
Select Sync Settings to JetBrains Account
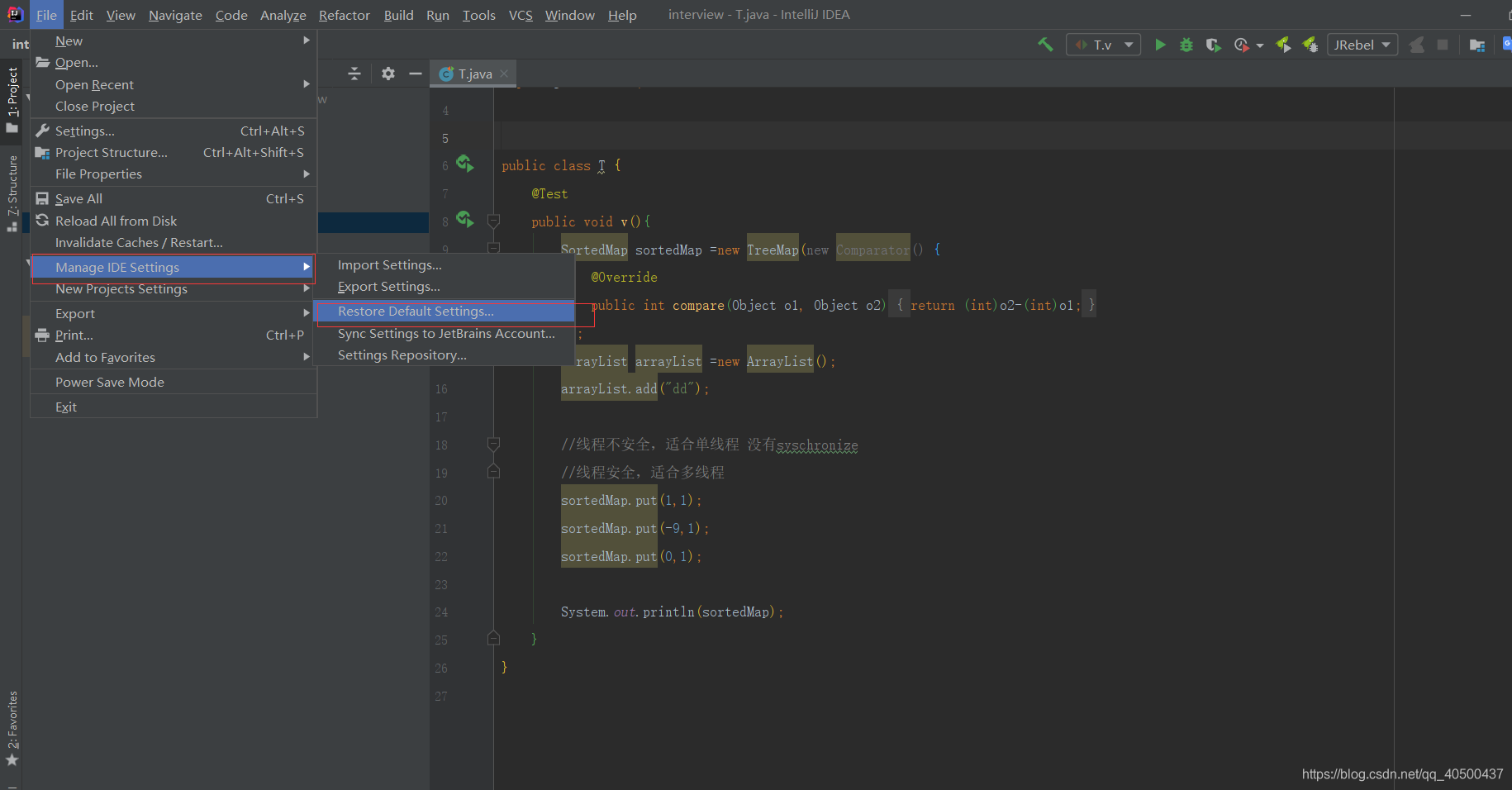coord(445,333)
